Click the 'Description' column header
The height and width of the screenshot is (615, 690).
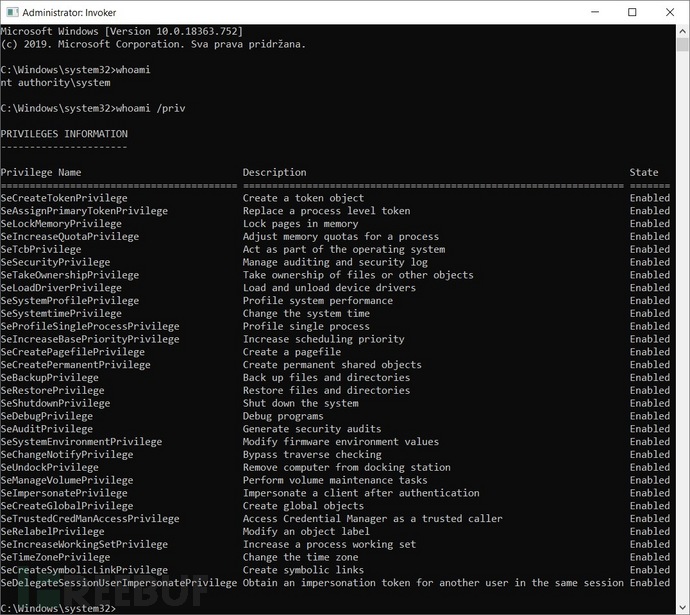tap(275, 172)
